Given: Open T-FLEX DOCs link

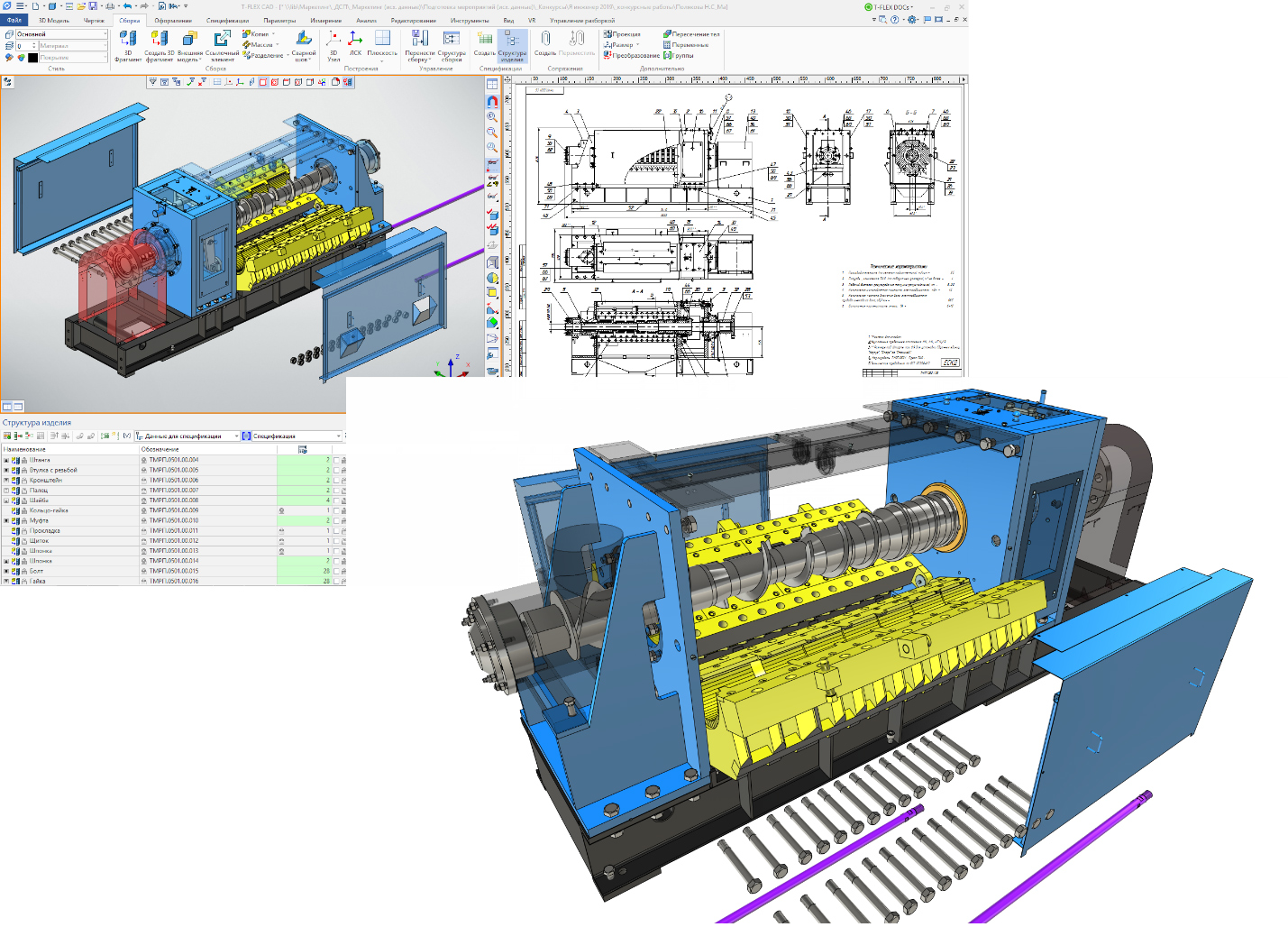Looking at the screenshot, I should (890, 6).
